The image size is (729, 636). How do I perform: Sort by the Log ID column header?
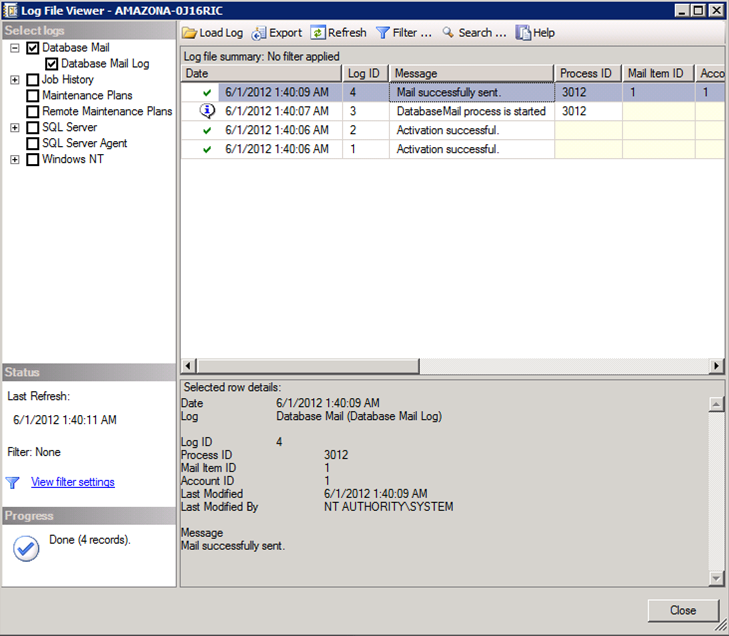(x=365, y=73)
